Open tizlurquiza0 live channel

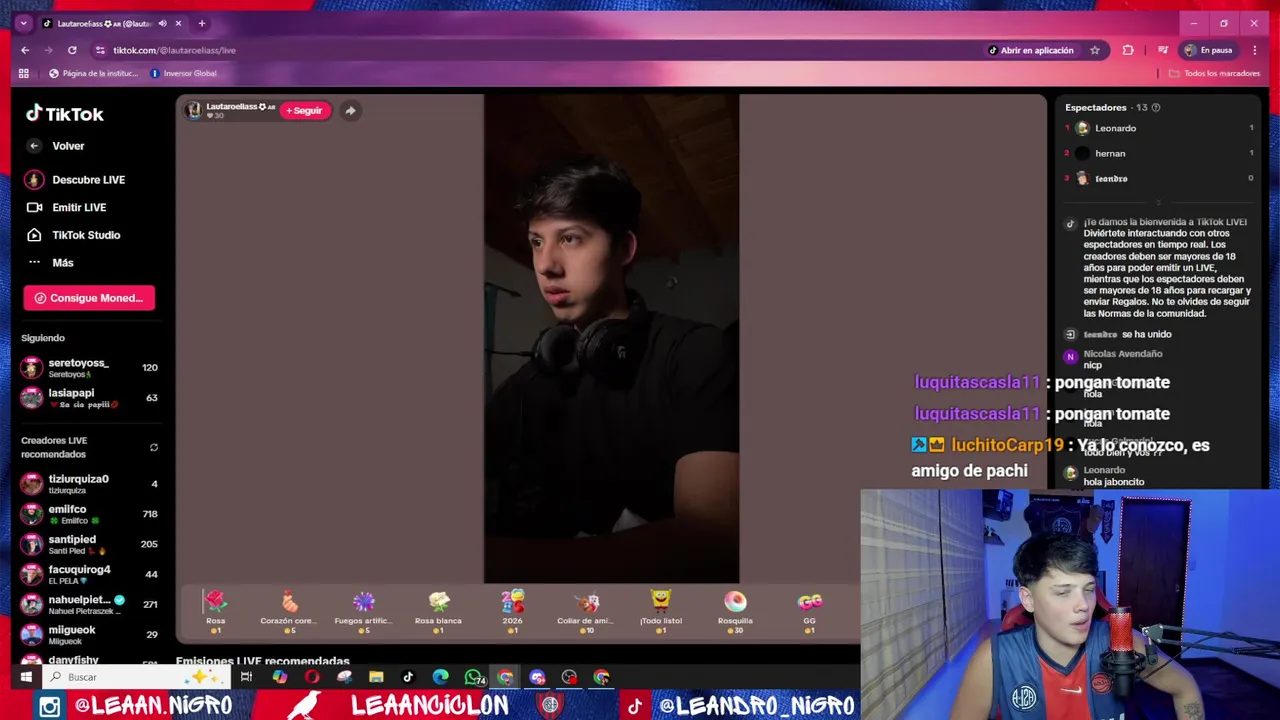coord(89,484)
